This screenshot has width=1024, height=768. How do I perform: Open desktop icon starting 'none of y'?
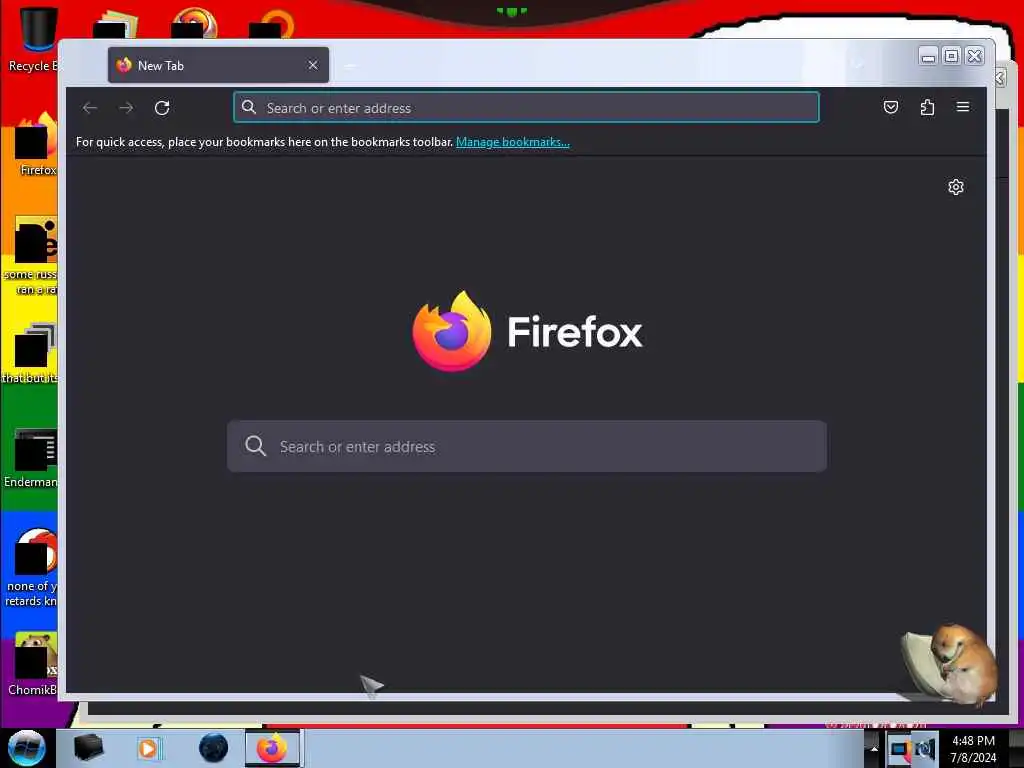point(33,568)
